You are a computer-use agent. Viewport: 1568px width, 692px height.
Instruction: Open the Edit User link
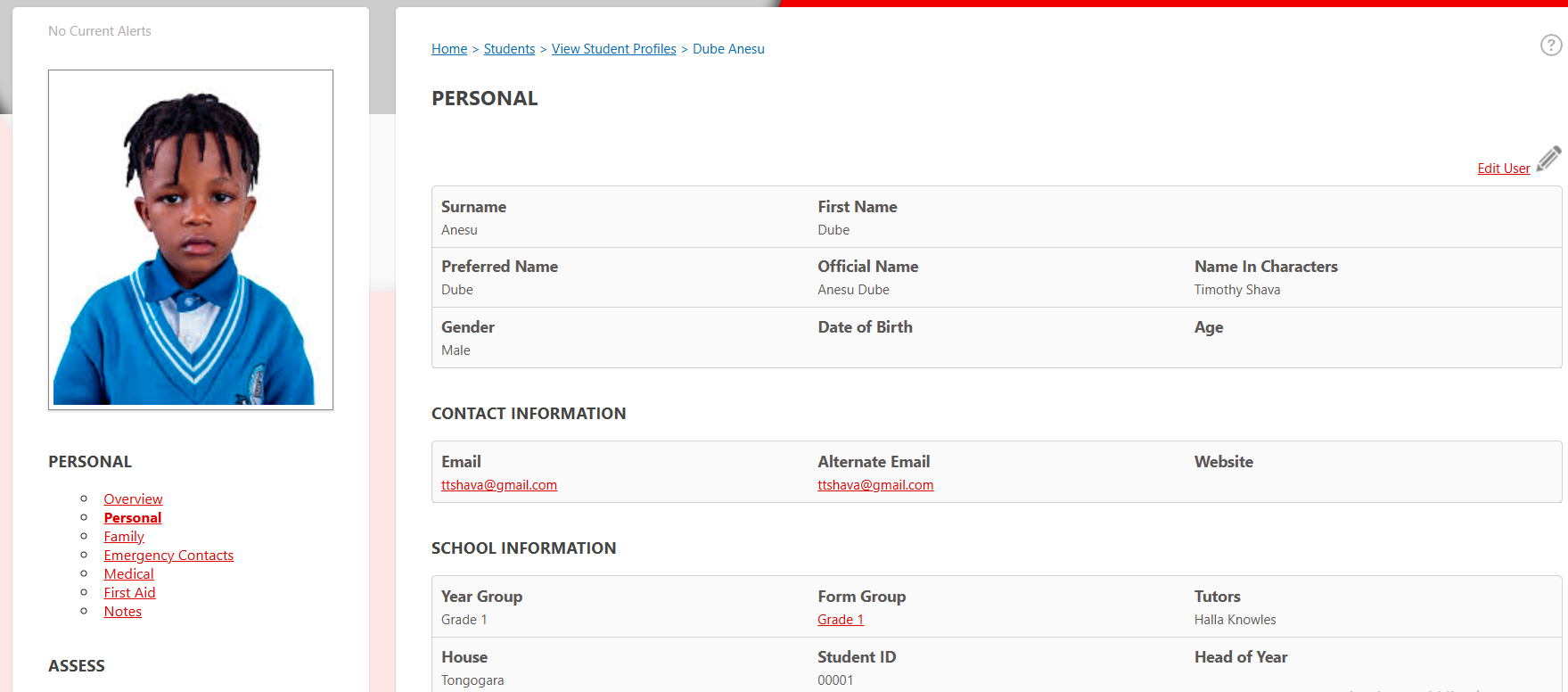click(x=1503, y=169)
